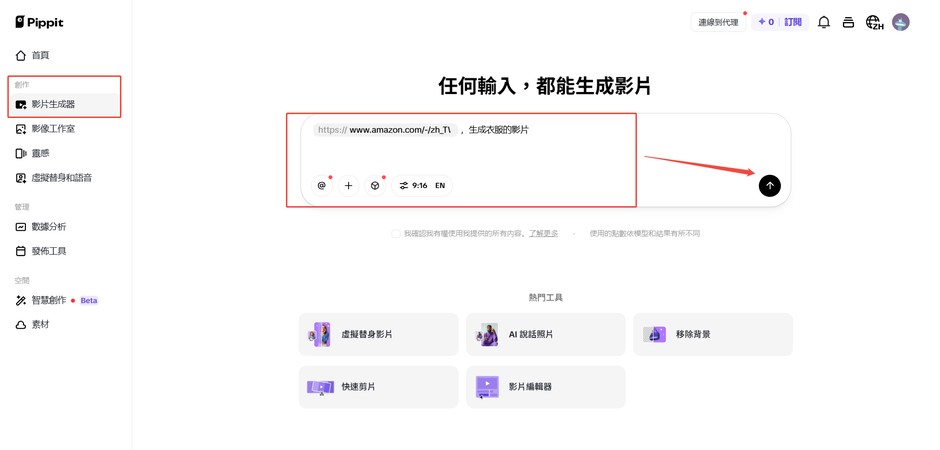Click the cloud assets icon
The image size is (940, 450).
(x=21, y=325)
